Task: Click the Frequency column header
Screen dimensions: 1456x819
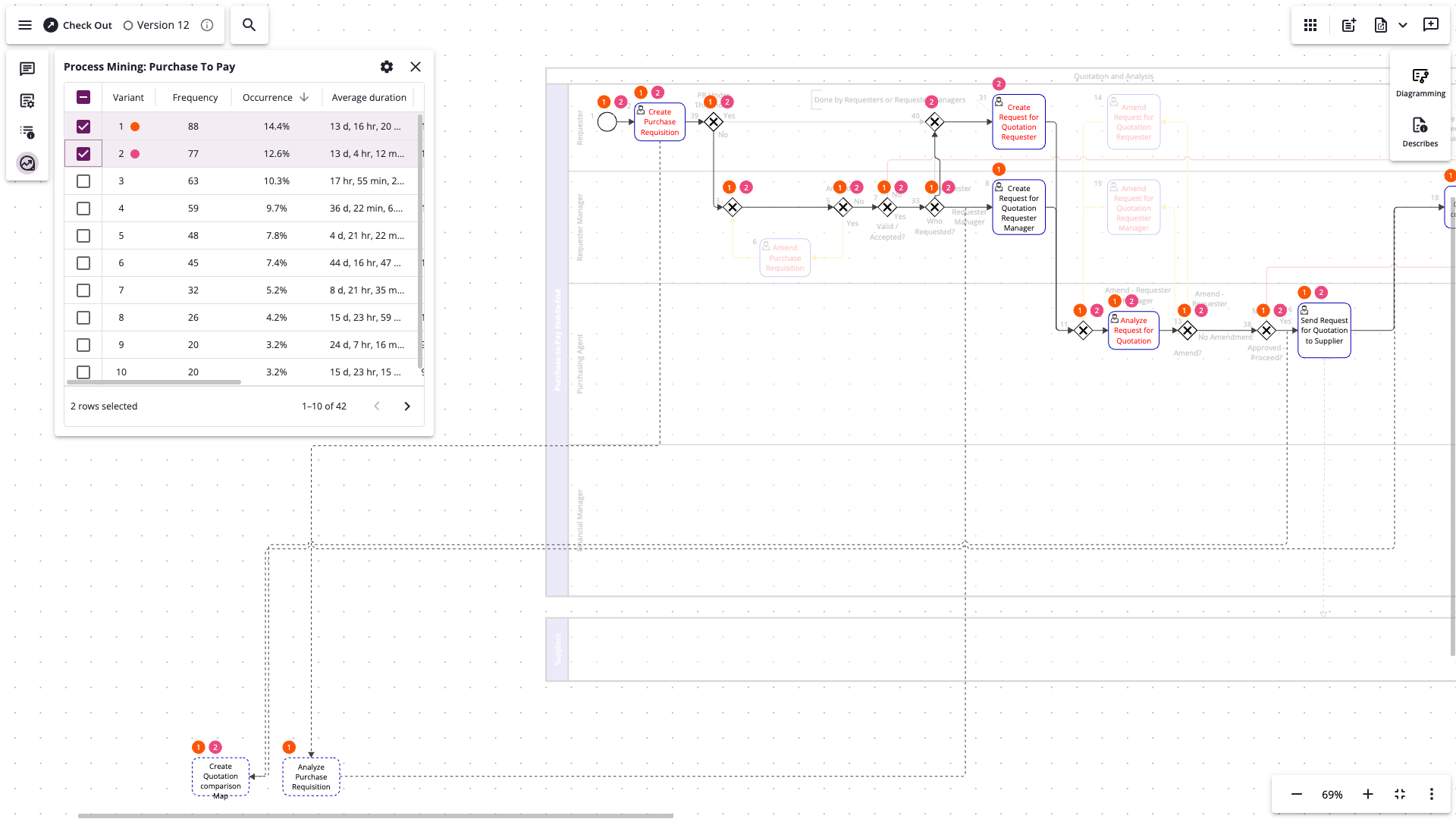Action: [x=195, y=97]
